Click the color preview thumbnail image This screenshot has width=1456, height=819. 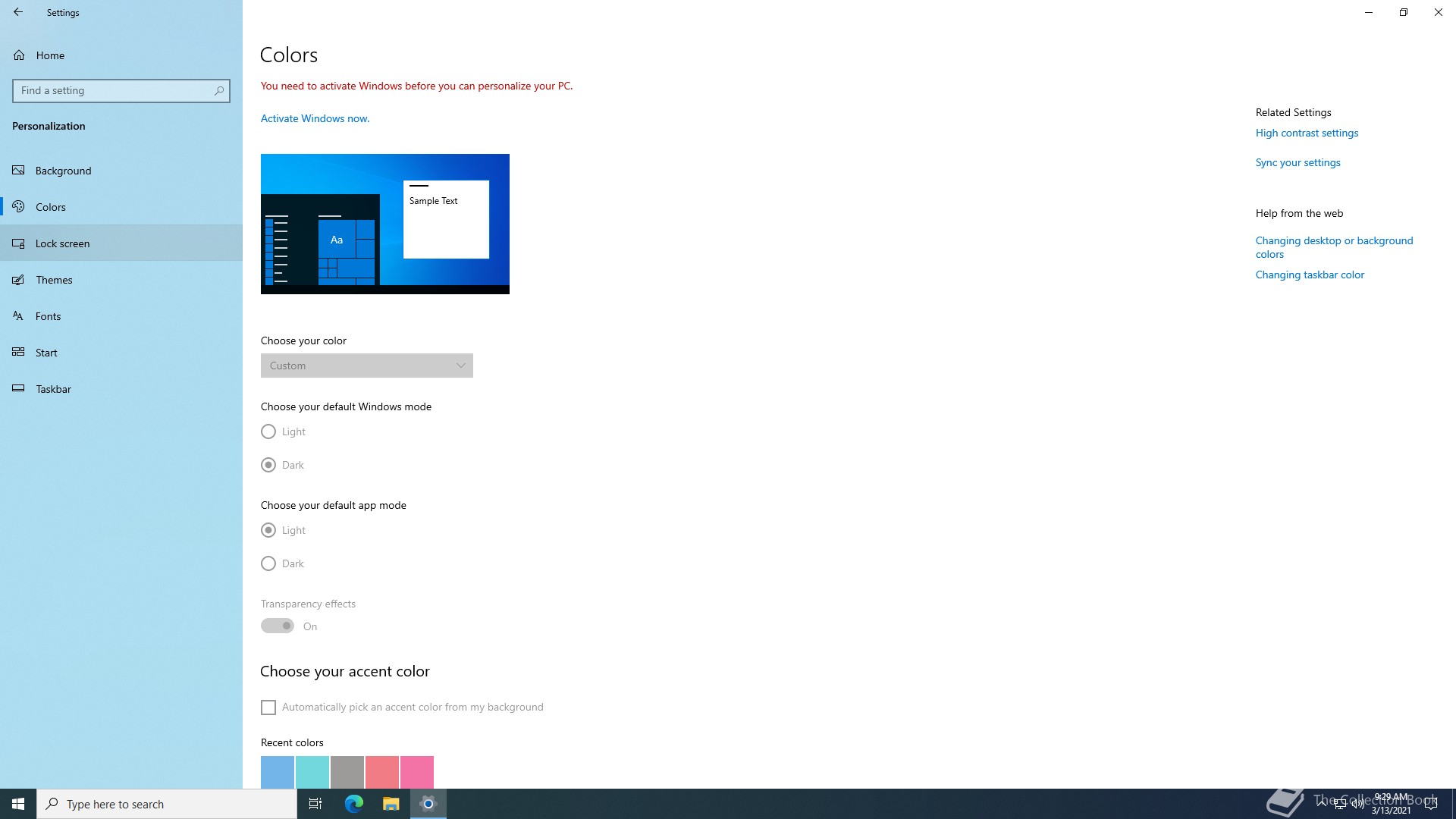pos(385,224)
